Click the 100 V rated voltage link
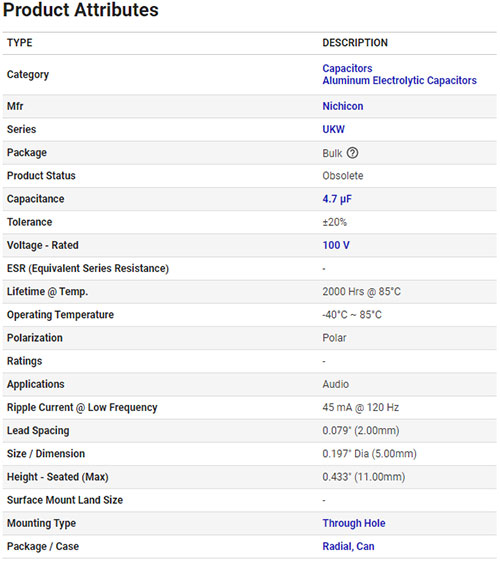Image resolution: width=500 pixels, height=562 pixels. pos(336,245)
